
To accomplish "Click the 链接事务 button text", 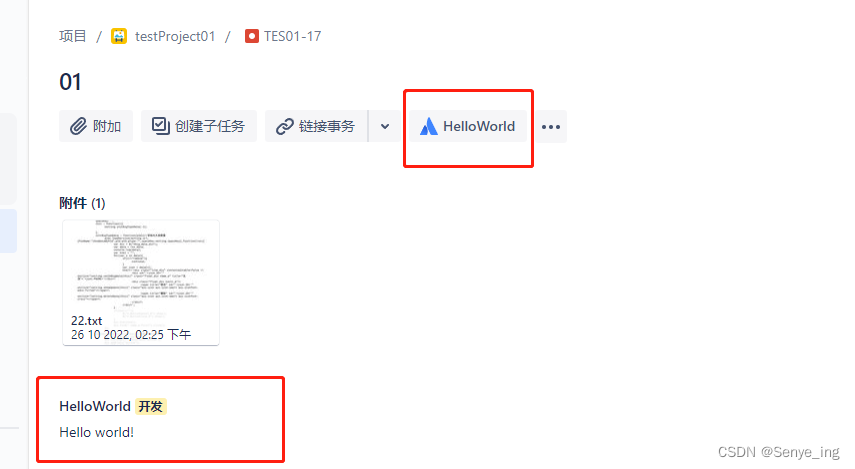I will click(x=327, y=126).
